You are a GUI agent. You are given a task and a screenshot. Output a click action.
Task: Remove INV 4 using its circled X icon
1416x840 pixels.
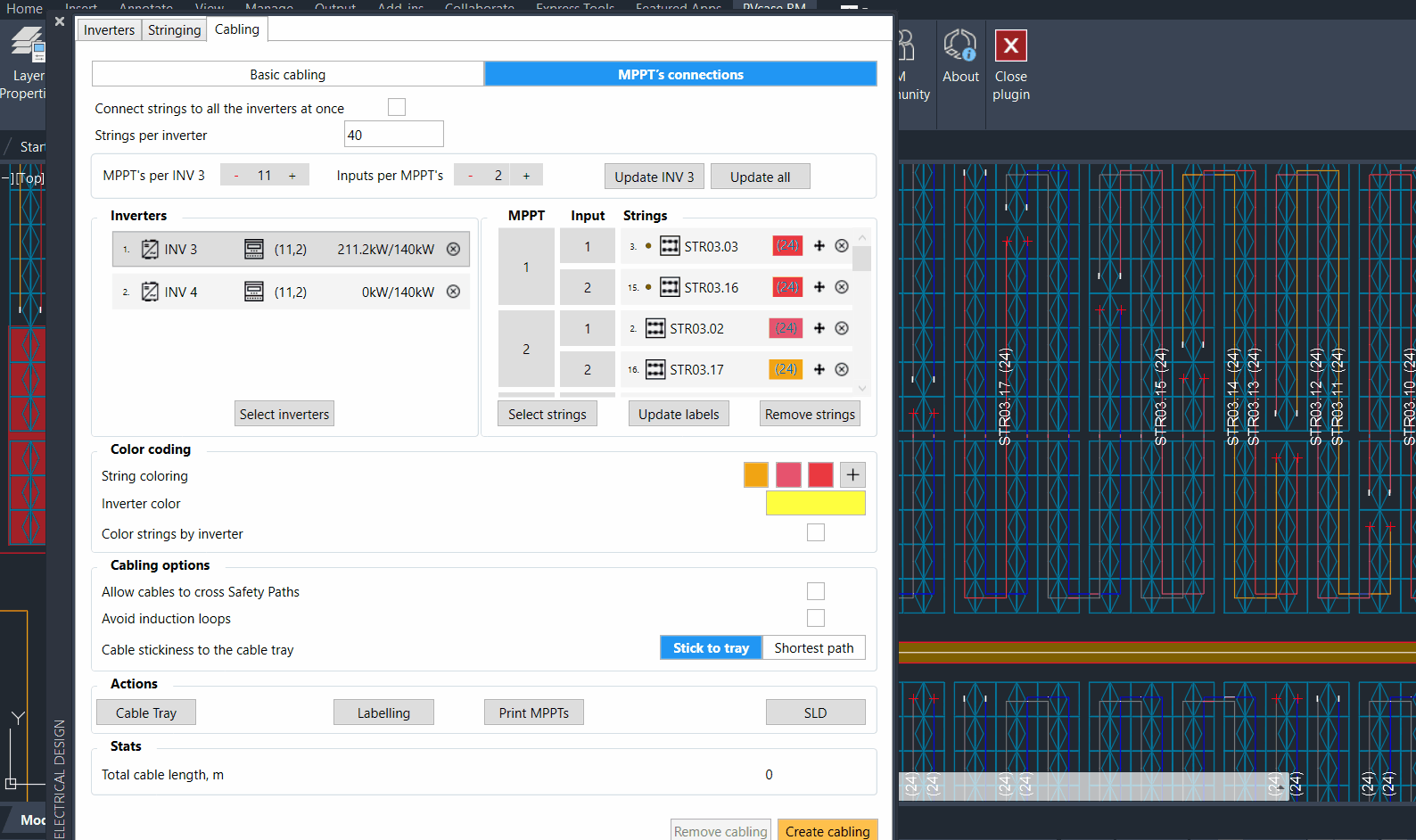pyautogui.click(x=453, y=292)
